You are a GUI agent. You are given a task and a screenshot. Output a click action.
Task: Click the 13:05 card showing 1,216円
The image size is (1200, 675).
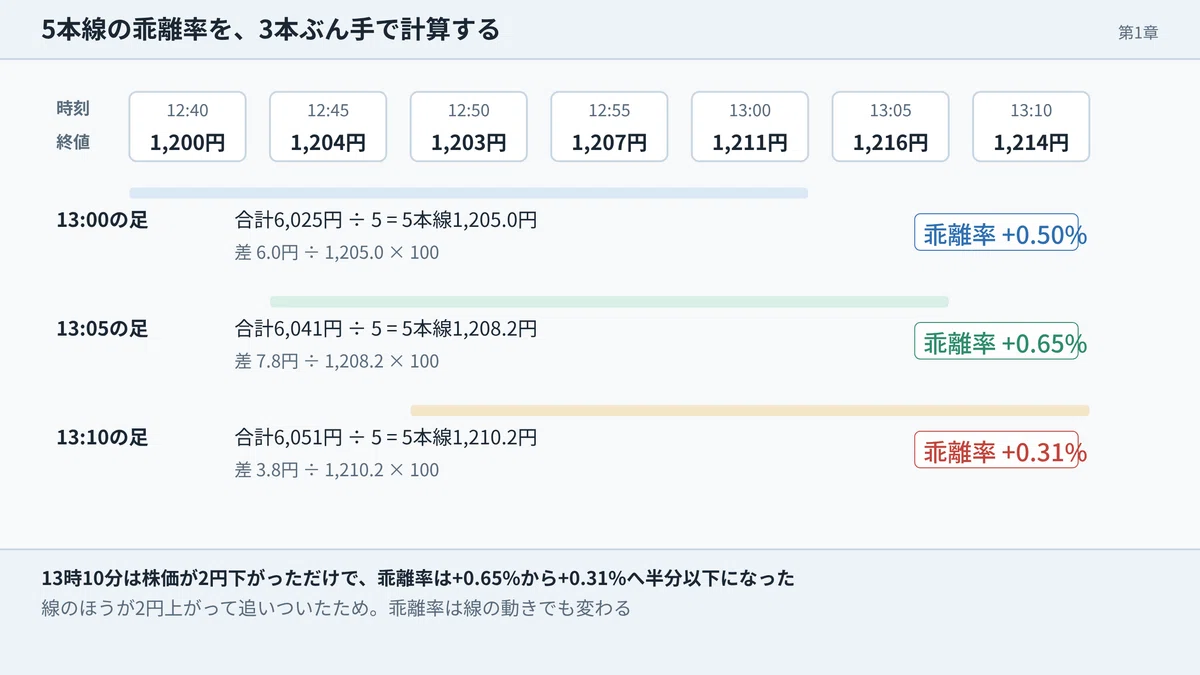tap(890, 127)
